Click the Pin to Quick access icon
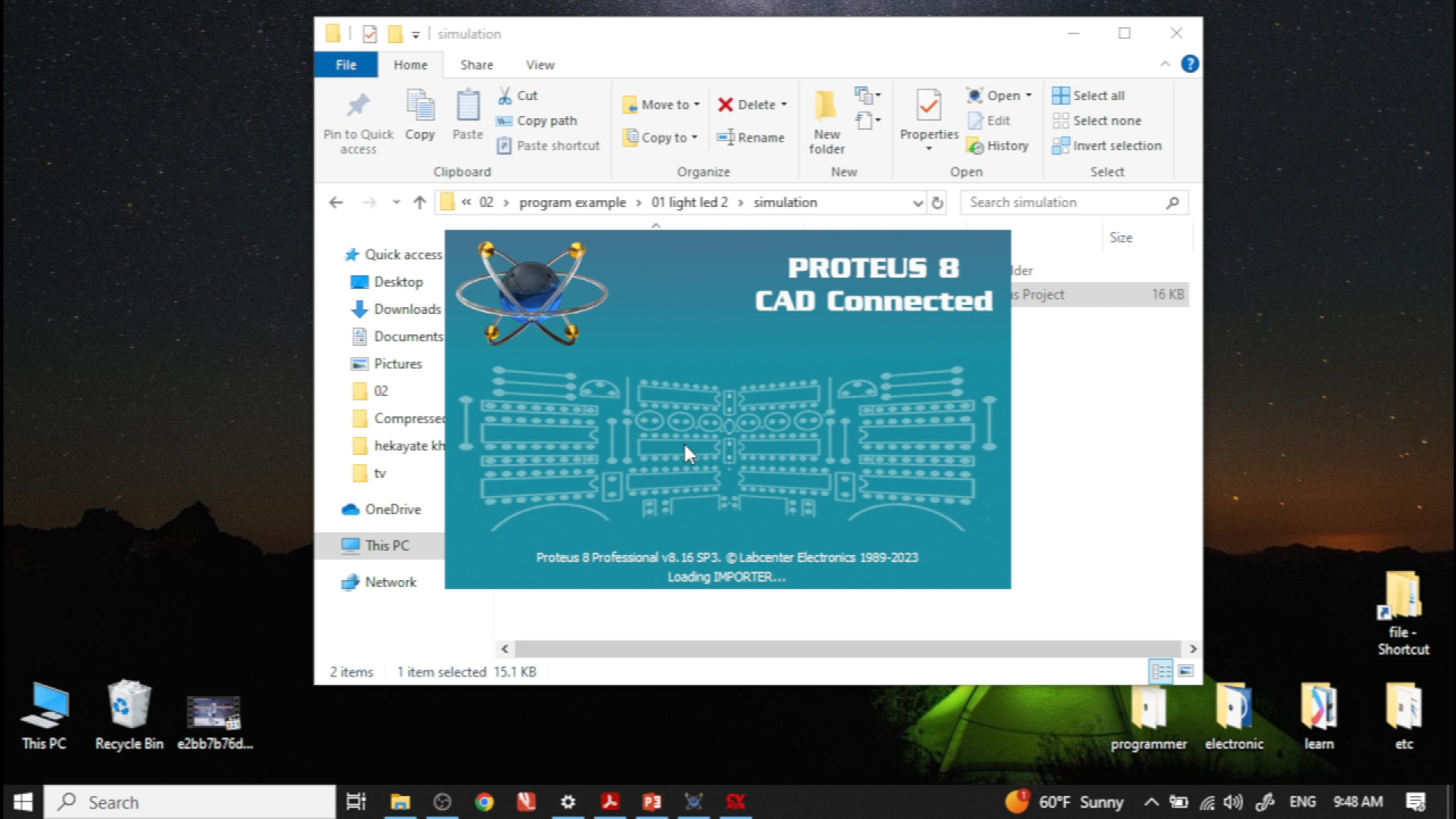The image size is (1456, 819). click(358, 105)
